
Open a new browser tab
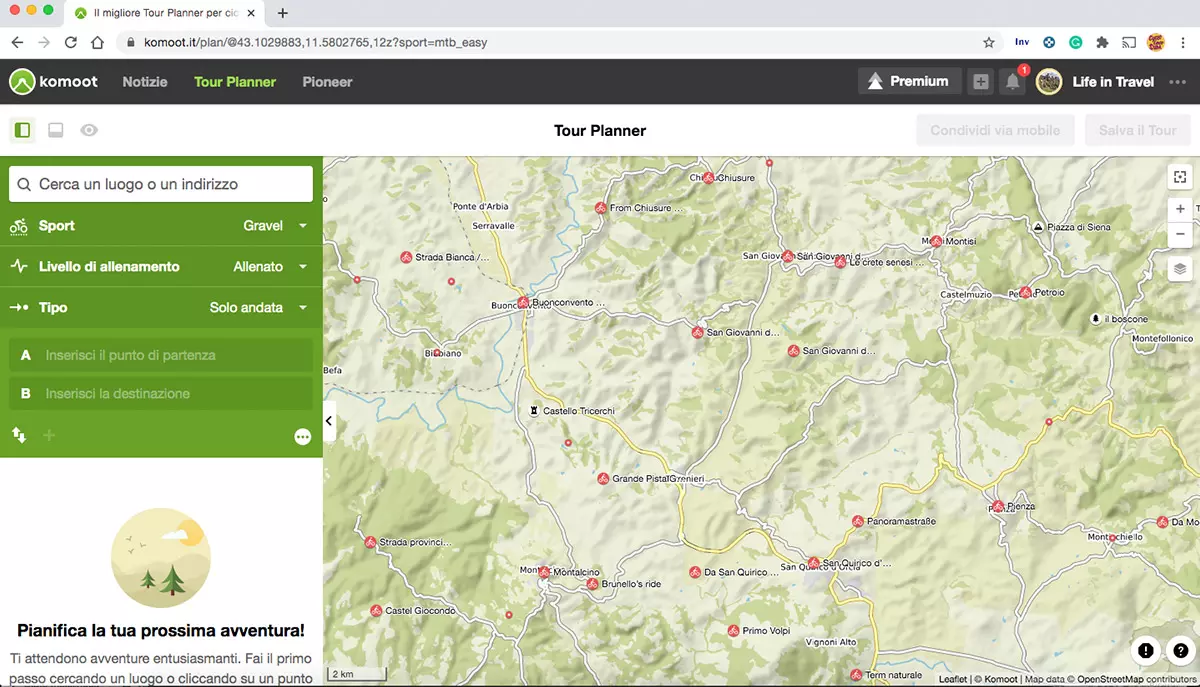click(283, 13)
